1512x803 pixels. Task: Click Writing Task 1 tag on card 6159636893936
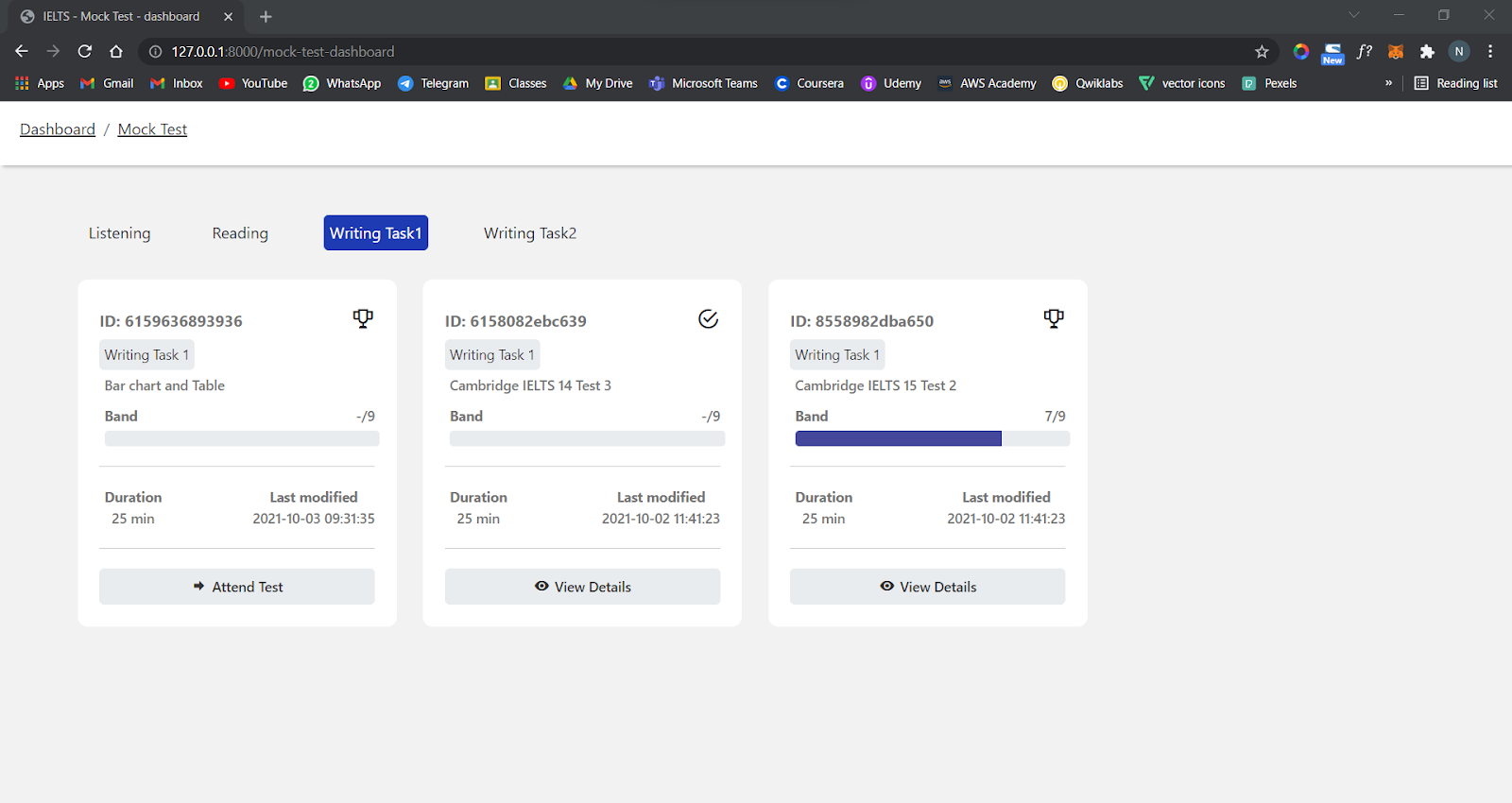coord(146,355)
